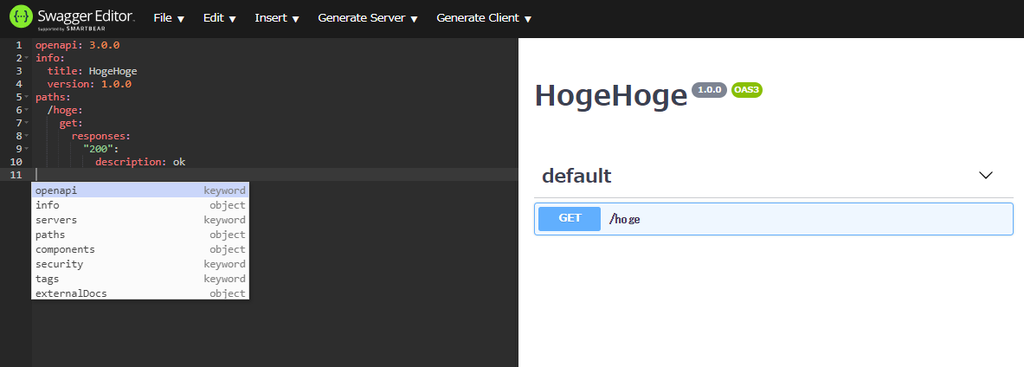Open the File menu
Screen dimensions: 1024x367
click(x=169, y=18)
